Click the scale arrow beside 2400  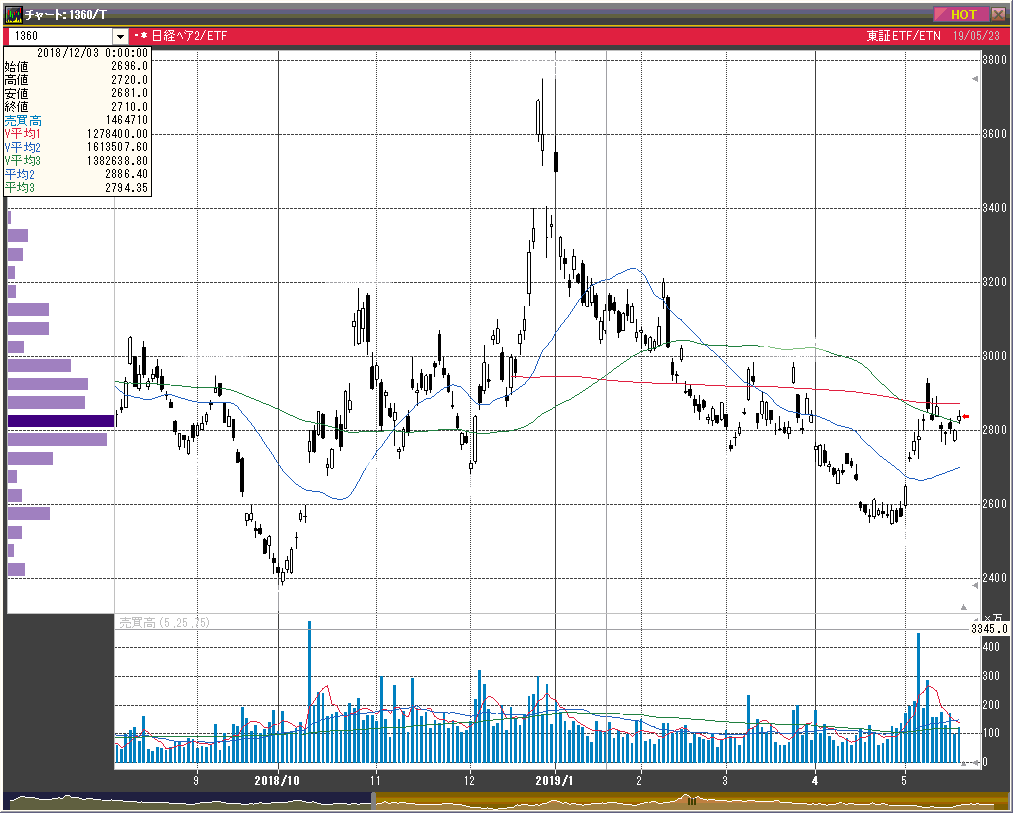975,586
